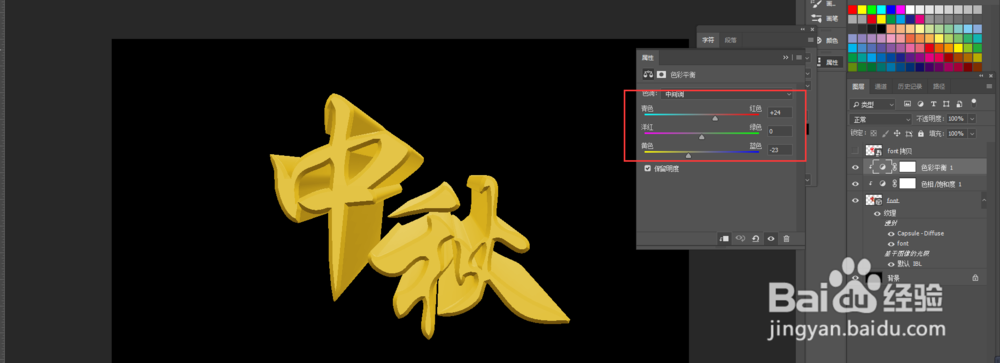Image resolution: width=1000 pixels, height=363 pixels.
Task: Open the 填充 fill dropdown arrow
Action: point(972,134)
